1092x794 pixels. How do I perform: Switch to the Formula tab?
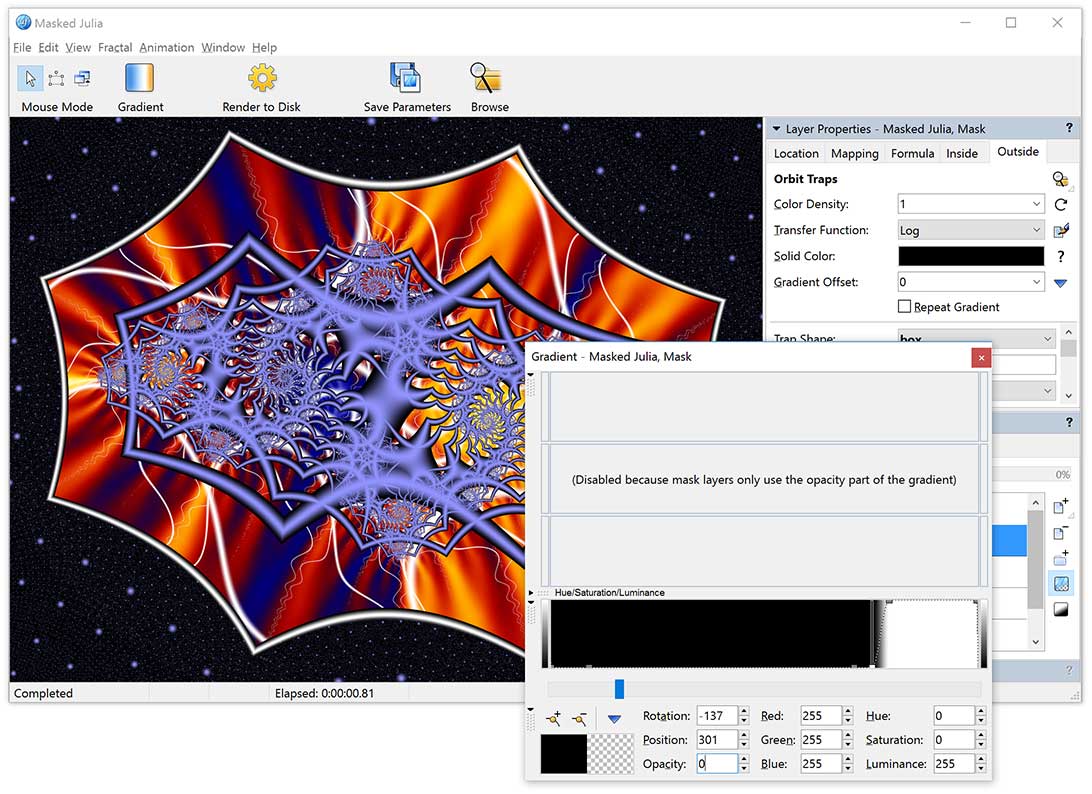[912, 153]
